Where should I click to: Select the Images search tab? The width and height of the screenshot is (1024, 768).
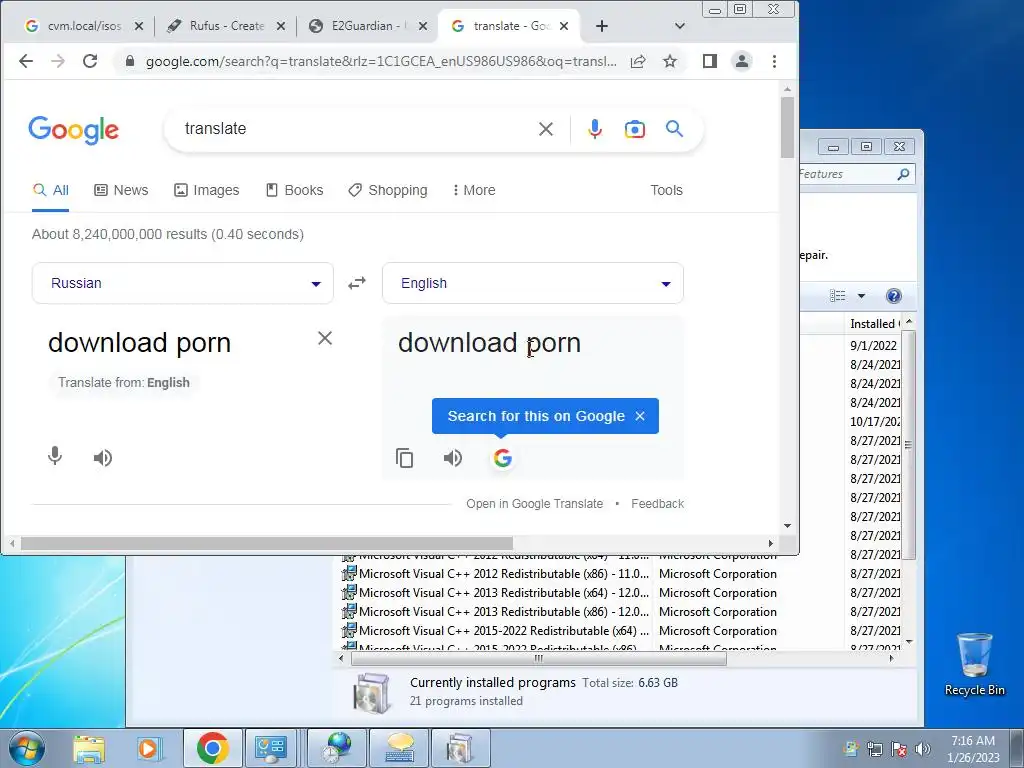tap(206, 190)
